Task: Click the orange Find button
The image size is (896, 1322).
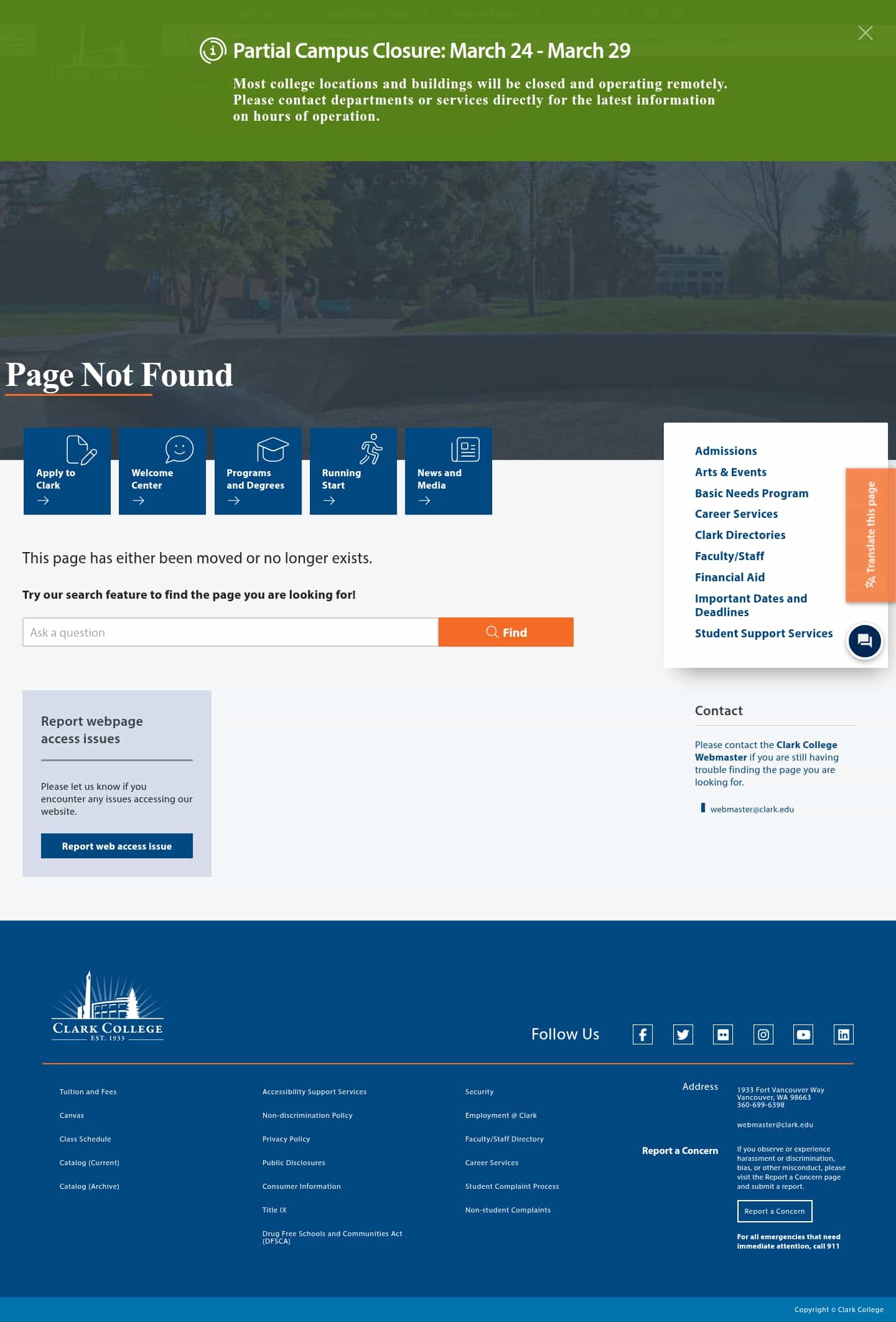Action: (506, 632)
